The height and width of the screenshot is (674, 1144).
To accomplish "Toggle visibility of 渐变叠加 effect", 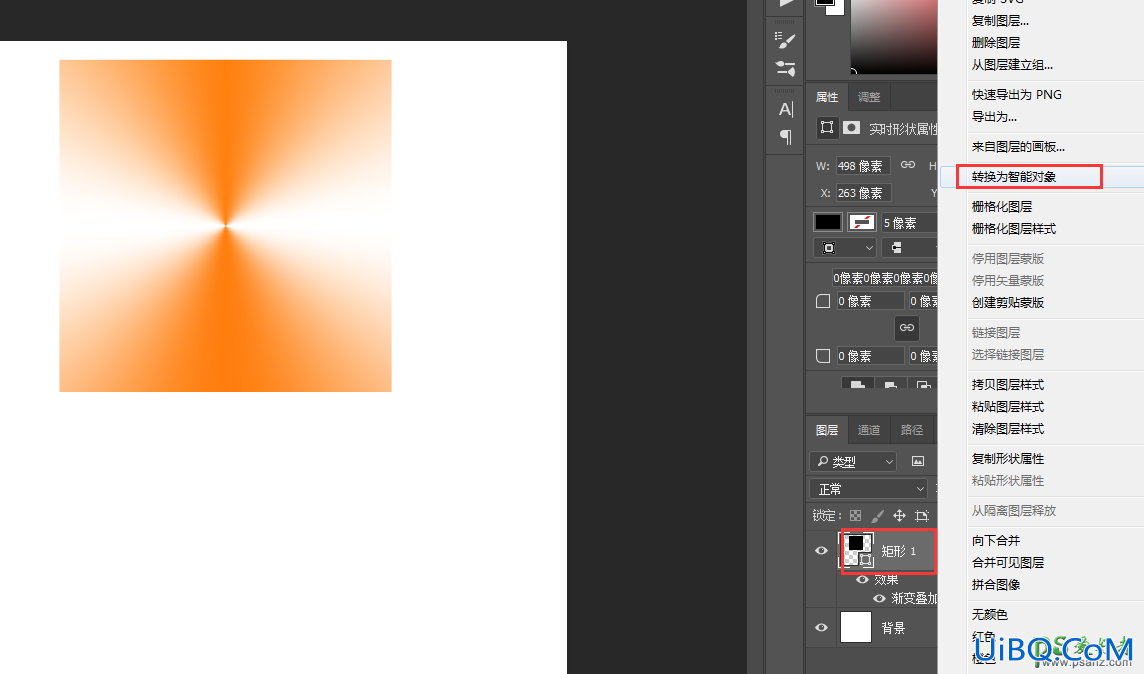I will 879,598.
